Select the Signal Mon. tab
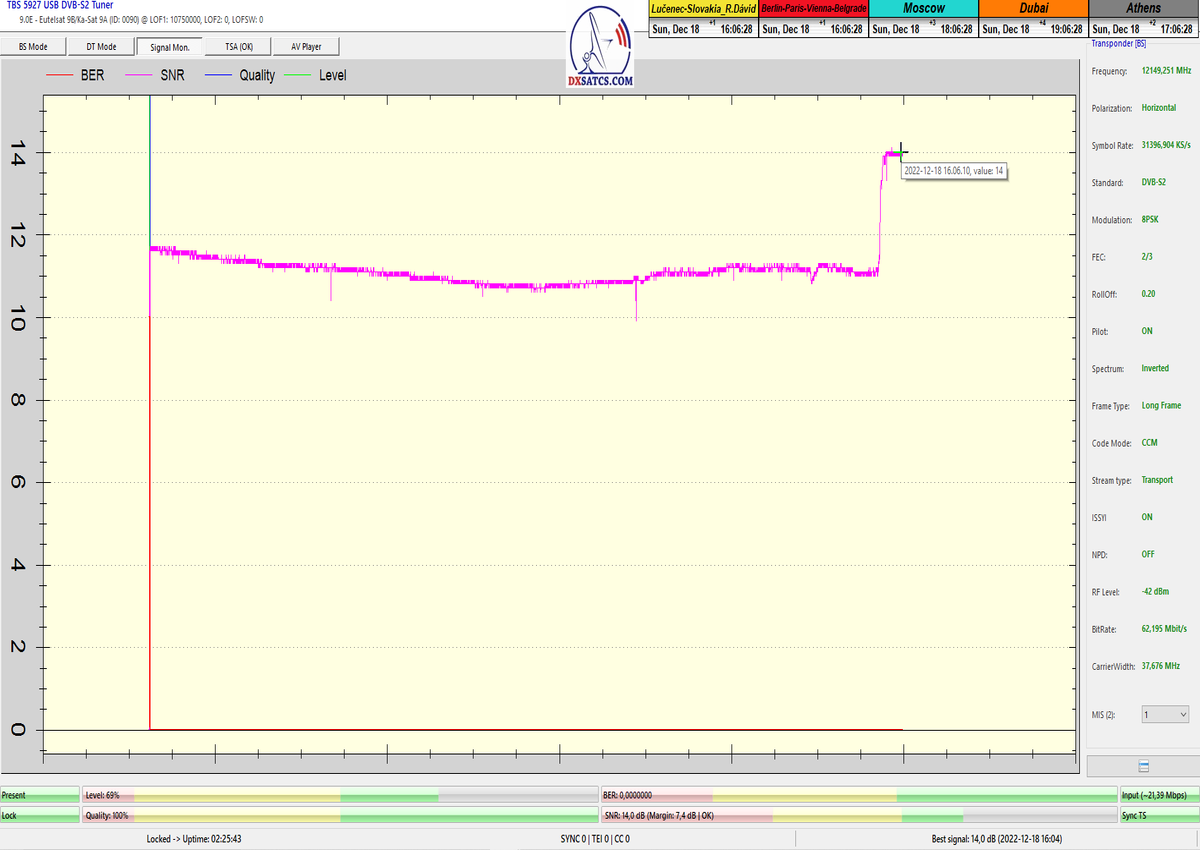The image size is (1200, 850). pyautogui.click(x=169, y=46)
